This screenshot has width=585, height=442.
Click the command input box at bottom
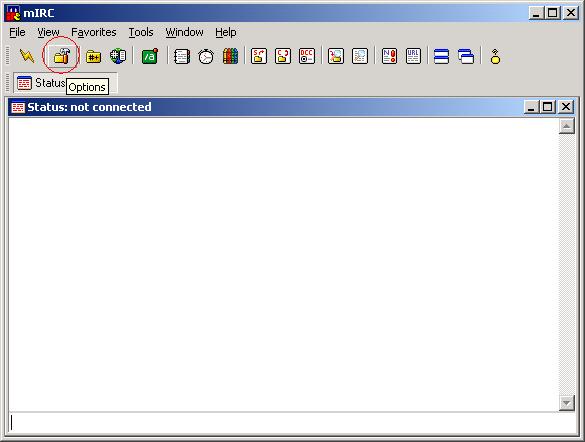pyautogui.click(x=292, y=423)
